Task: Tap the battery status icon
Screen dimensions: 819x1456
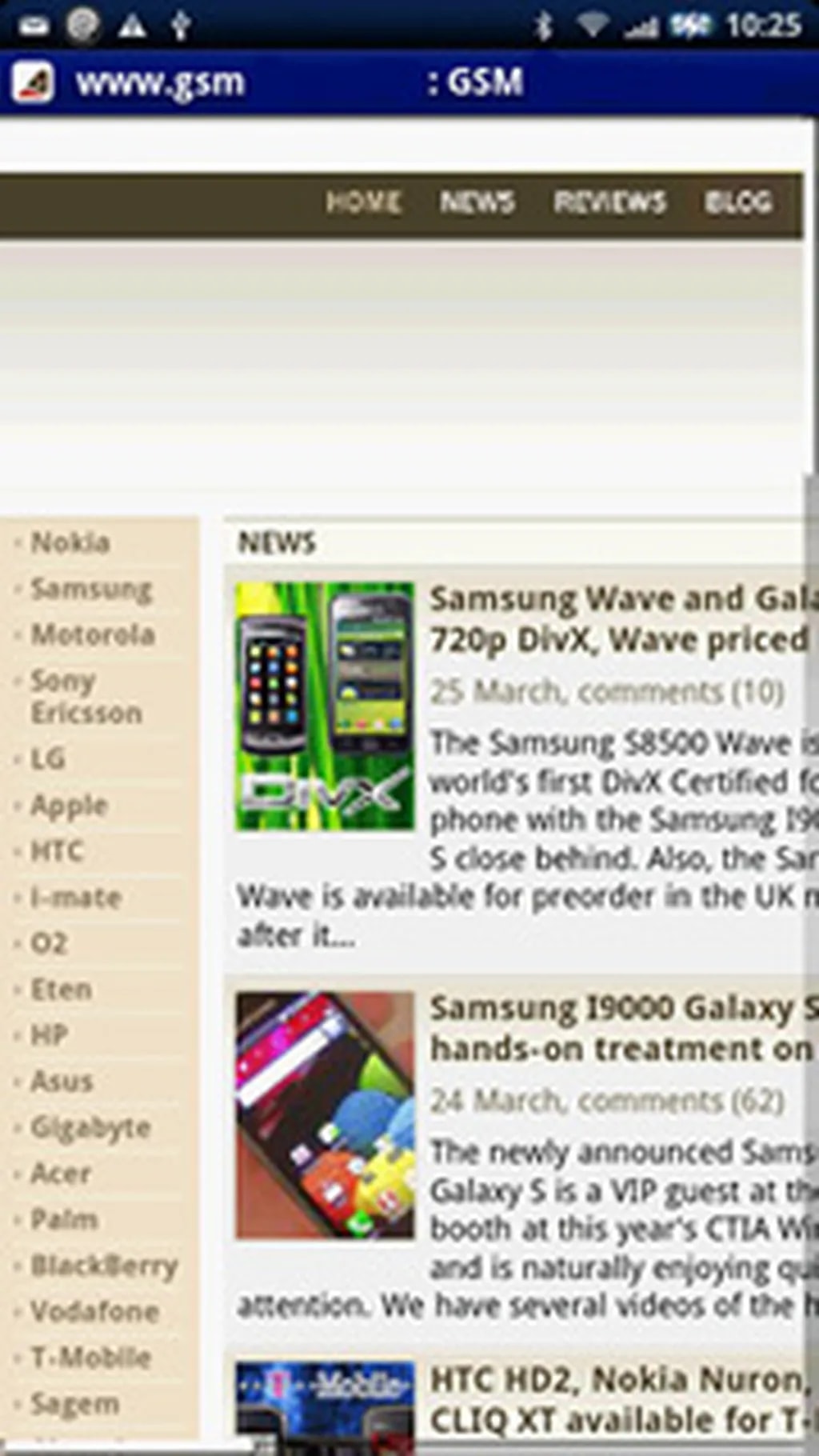Action: click(x=691, y=26)
